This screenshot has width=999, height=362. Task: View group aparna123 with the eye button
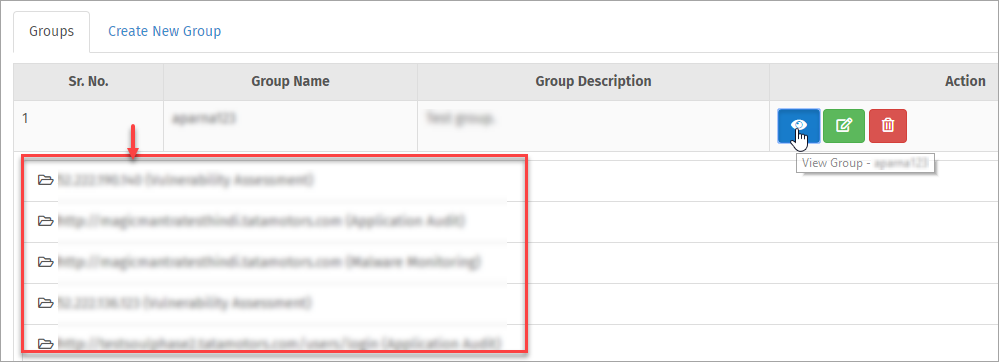pyautogui.click(x=798, y=126)
